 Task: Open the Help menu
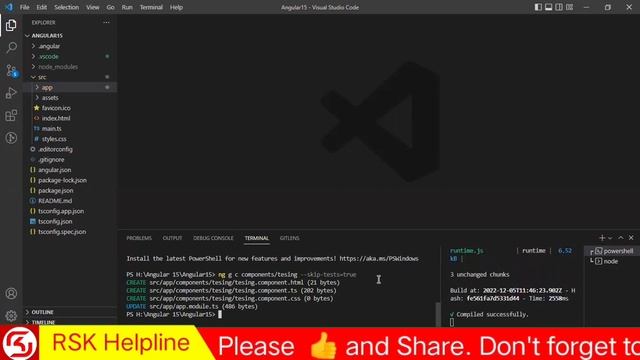click(176, 7)
